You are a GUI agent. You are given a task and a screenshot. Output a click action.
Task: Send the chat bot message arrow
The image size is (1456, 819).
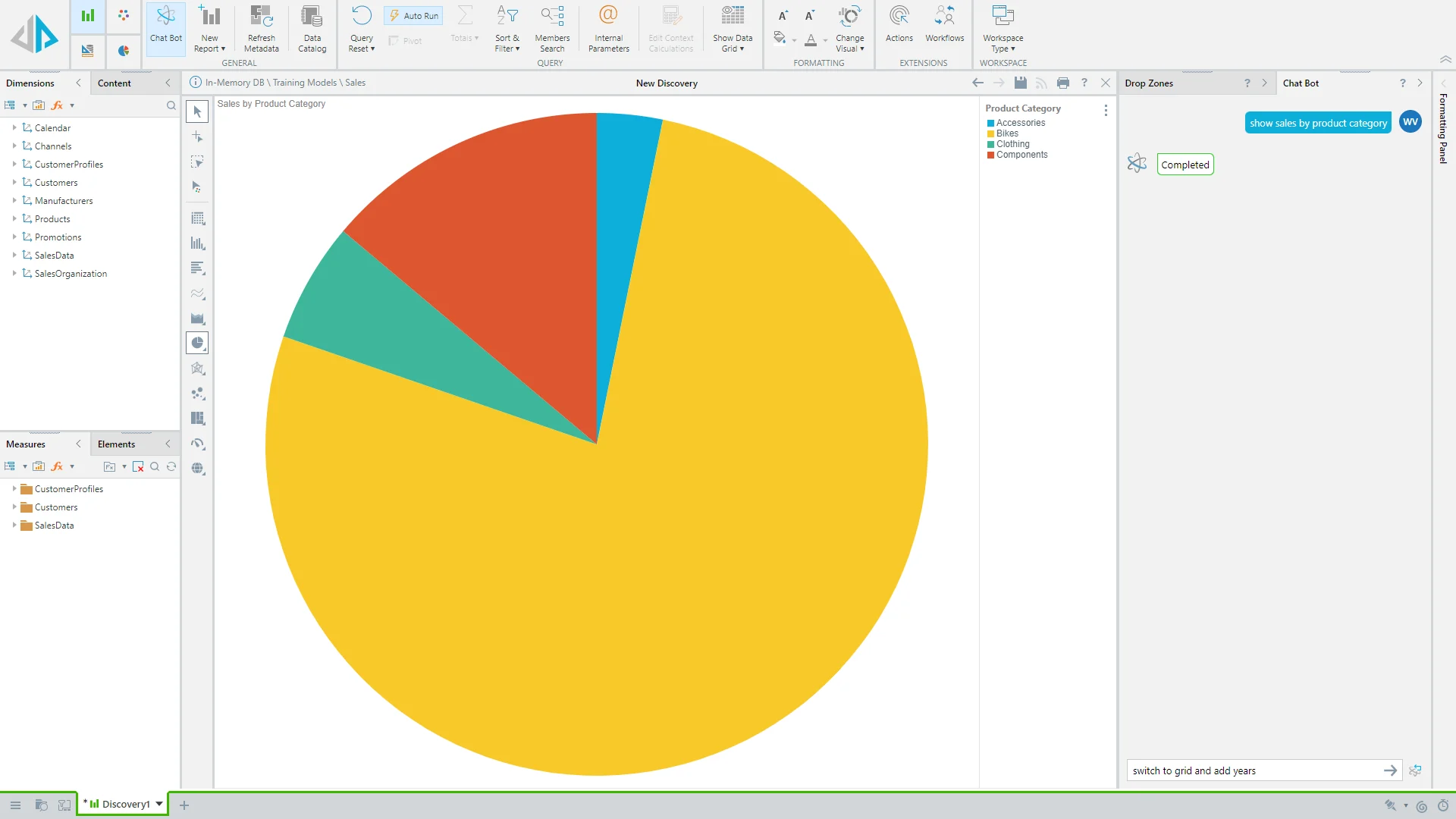click(1390, 770)
